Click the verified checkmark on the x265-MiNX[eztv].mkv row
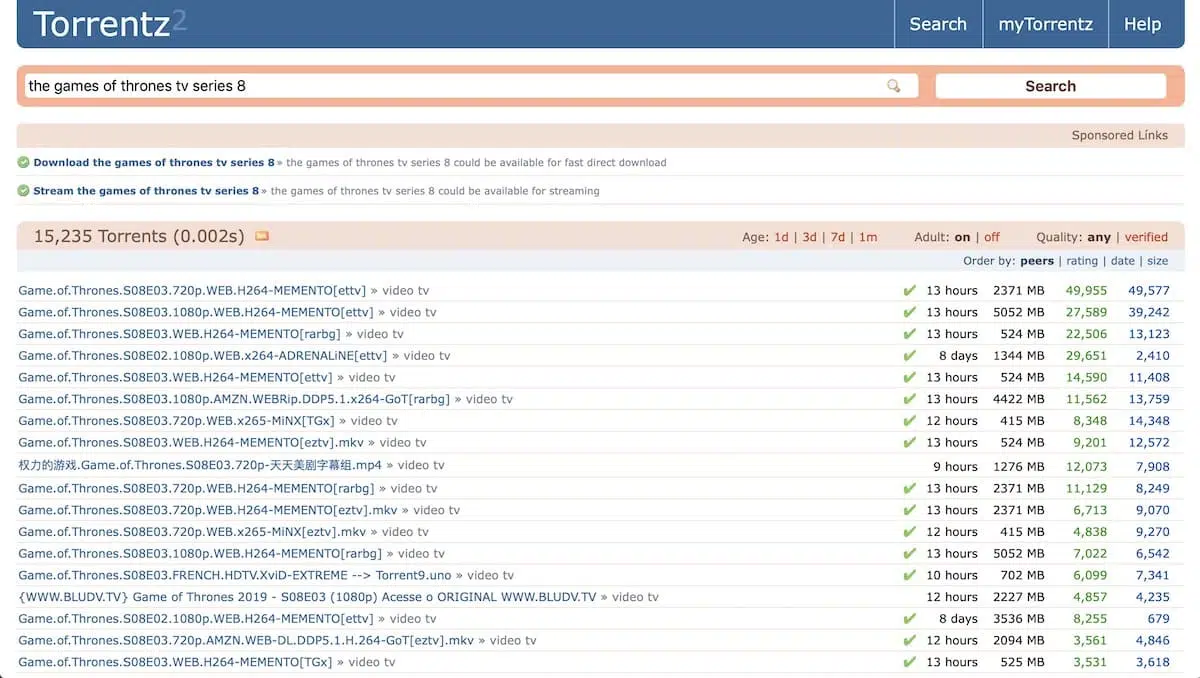The image size is (1200, 678). [909, 532]
